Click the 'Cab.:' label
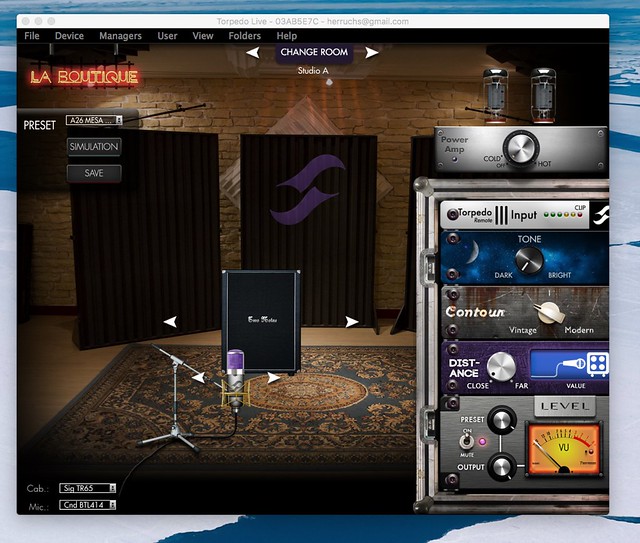Screen dimensions: 640x543 coord(38,488)
